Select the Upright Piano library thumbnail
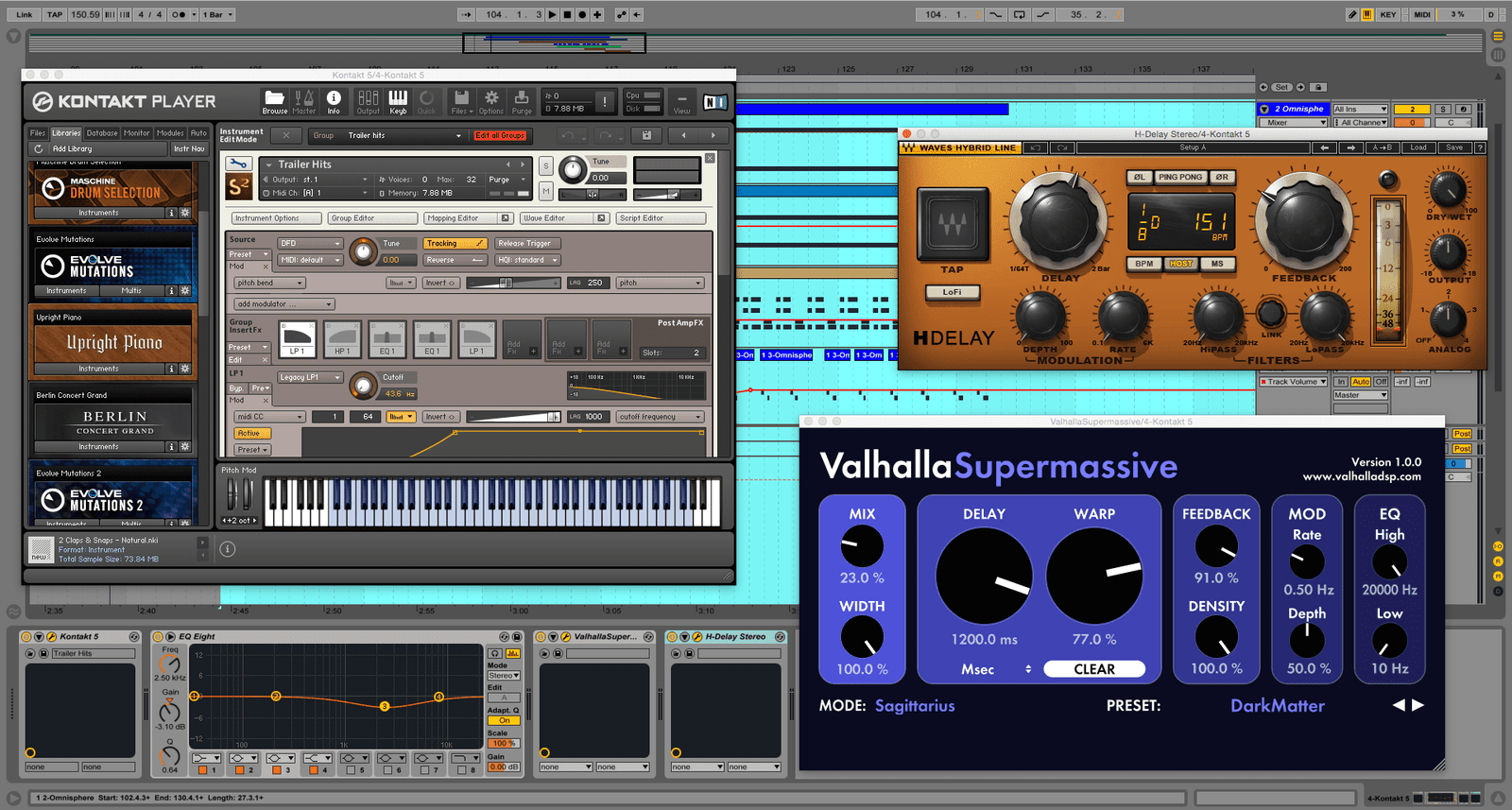The height and width of the screenshot is (810, 1512). 113,343
